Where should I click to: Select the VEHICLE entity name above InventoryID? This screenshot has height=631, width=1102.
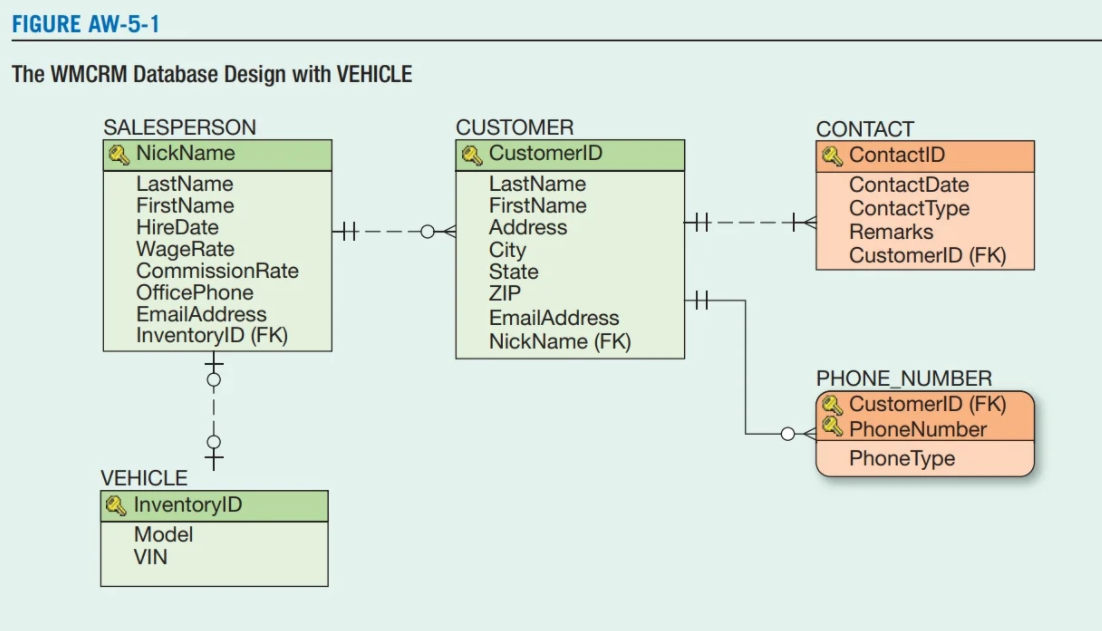144,478
